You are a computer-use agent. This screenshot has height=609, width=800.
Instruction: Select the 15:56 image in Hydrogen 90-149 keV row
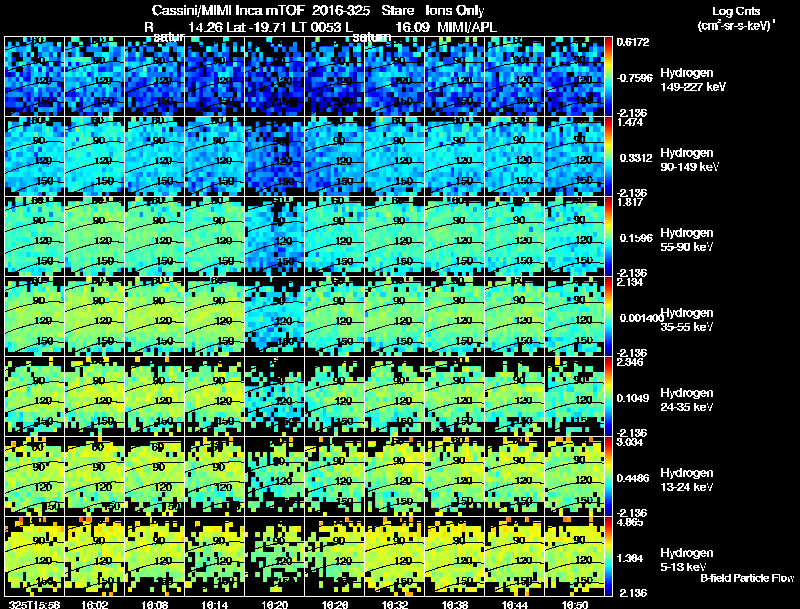[x=35, y=156]
